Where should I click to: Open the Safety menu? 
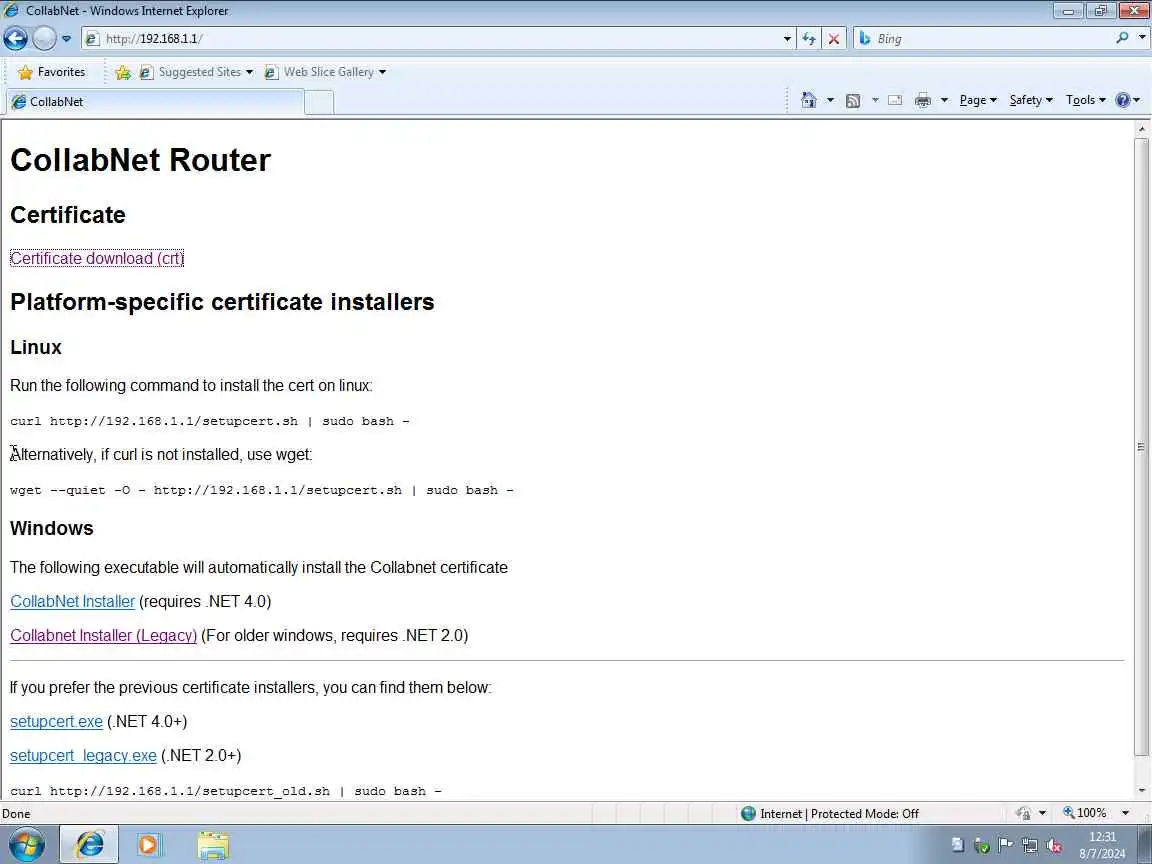tap(1031, 100)
